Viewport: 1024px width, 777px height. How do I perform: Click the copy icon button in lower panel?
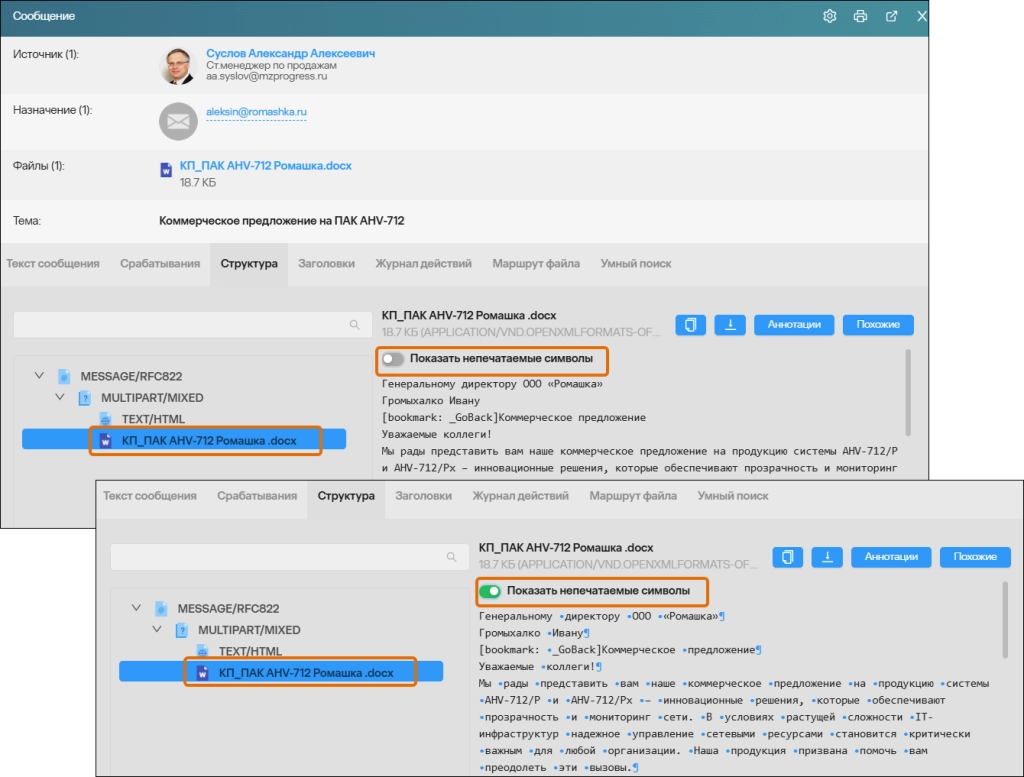point(787,556)
